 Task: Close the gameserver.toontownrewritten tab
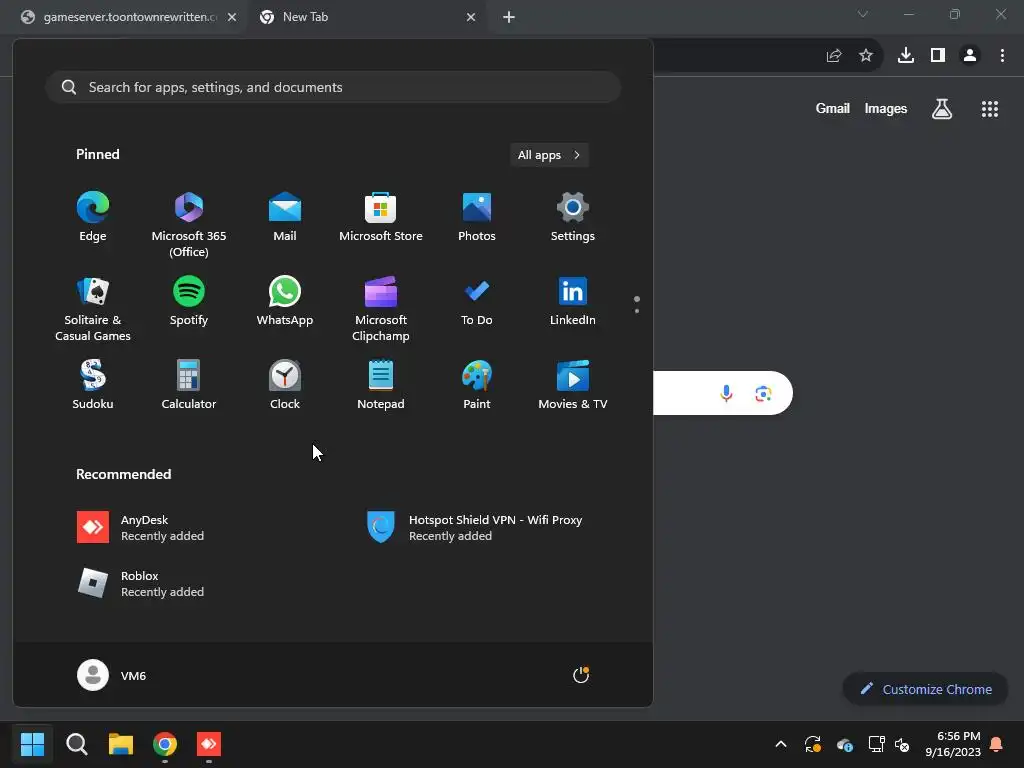(232, 18)
